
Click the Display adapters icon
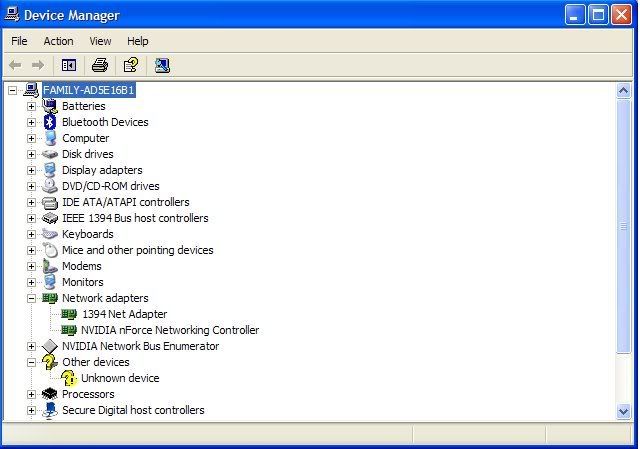click(50, 170)
